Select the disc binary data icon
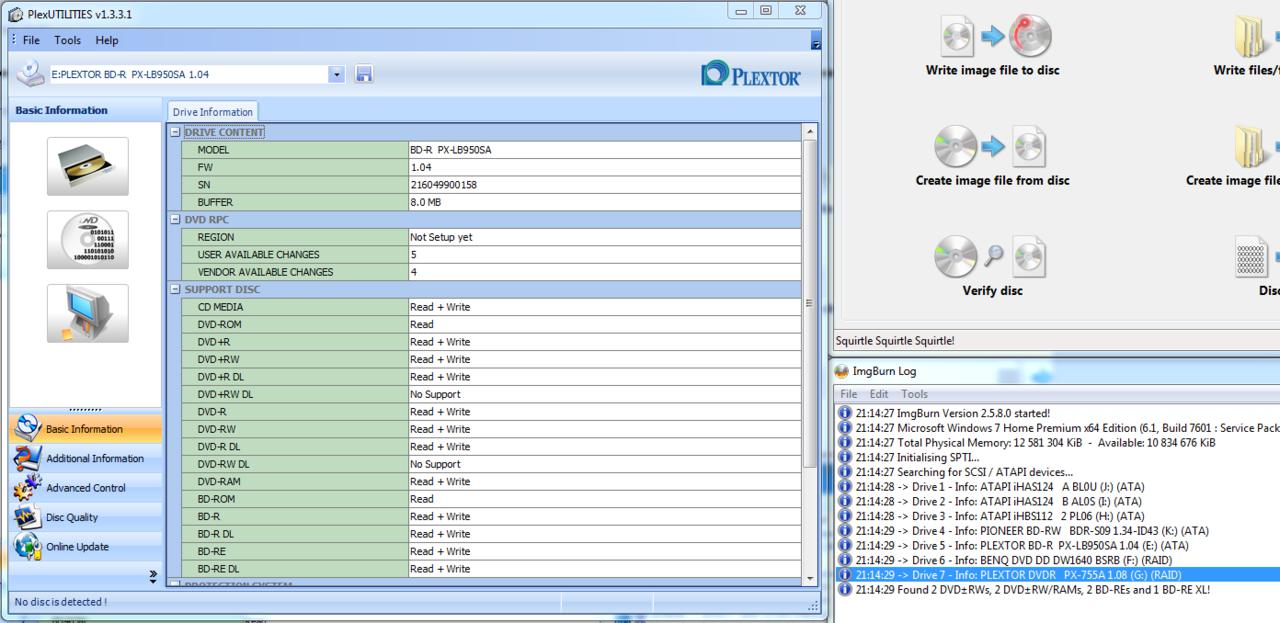 tap(87, 240)
